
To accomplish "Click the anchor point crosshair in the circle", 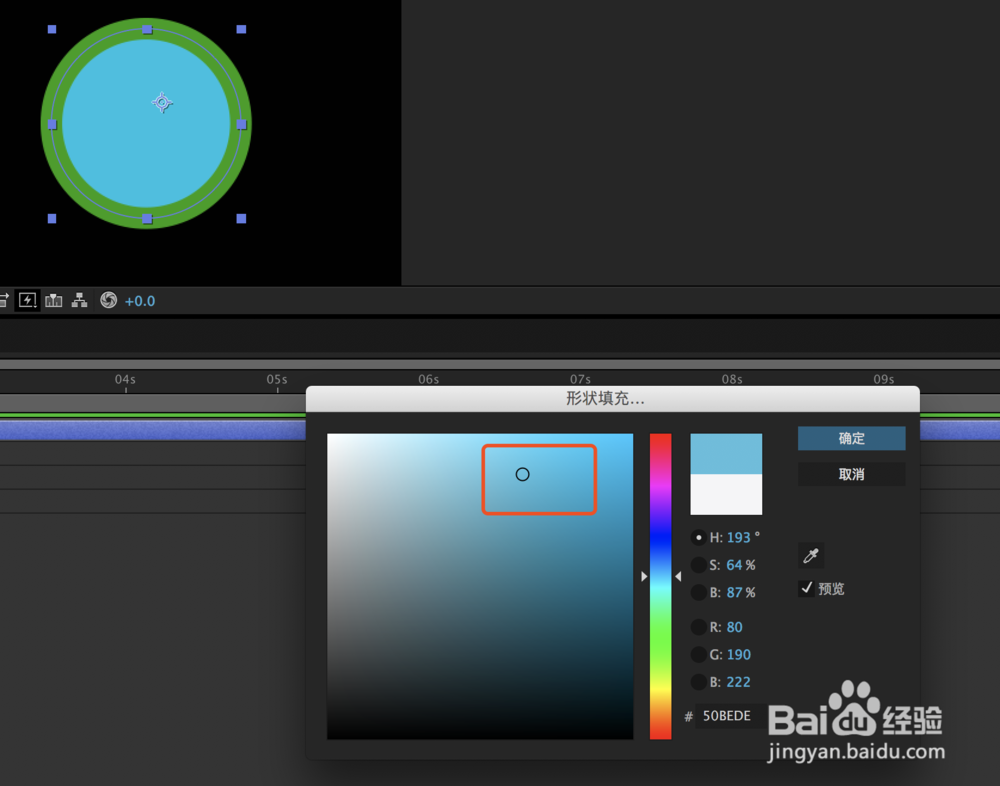I will 162,102.
